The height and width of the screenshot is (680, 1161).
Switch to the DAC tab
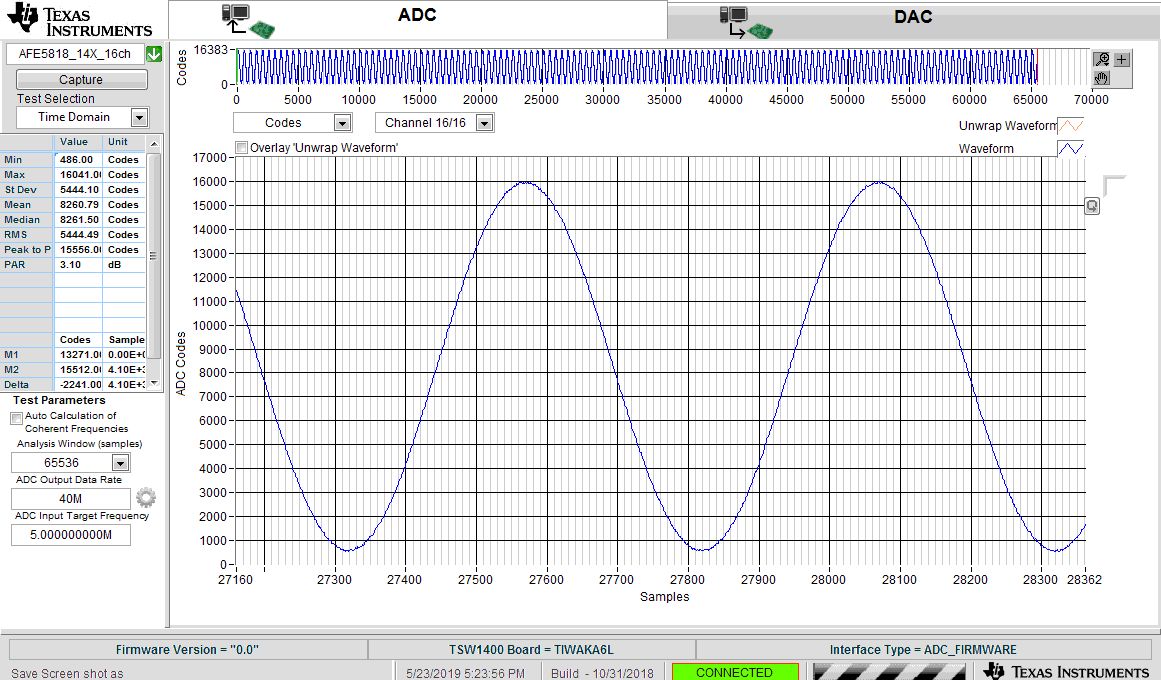[x=913, y=19]
